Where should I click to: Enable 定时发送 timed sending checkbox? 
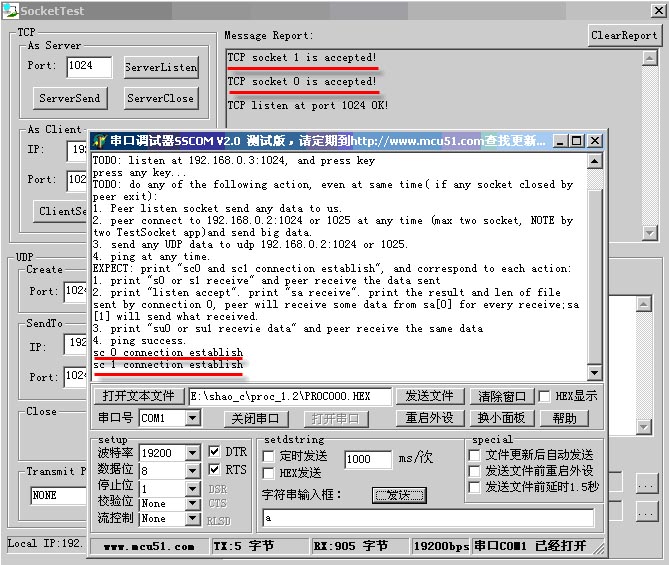[x=268, y=456]
